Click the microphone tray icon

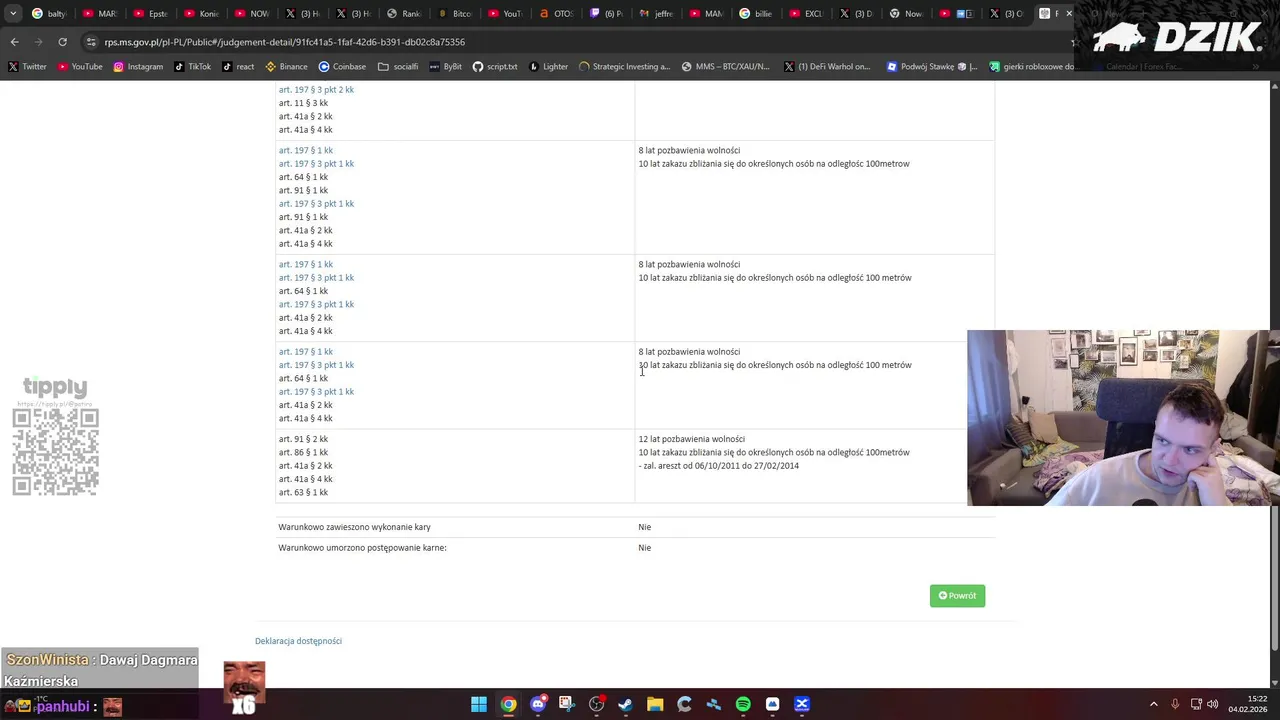coord(1175,704)
